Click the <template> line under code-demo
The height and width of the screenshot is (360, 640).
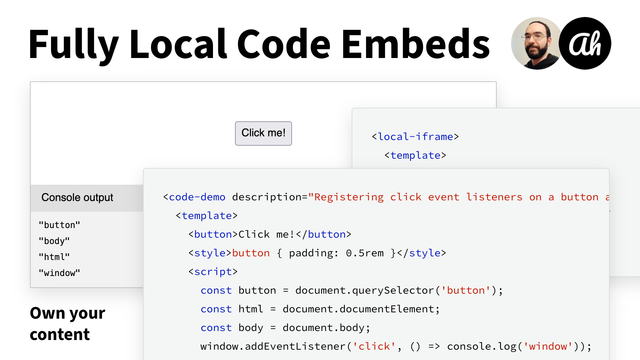pos(207,216)
